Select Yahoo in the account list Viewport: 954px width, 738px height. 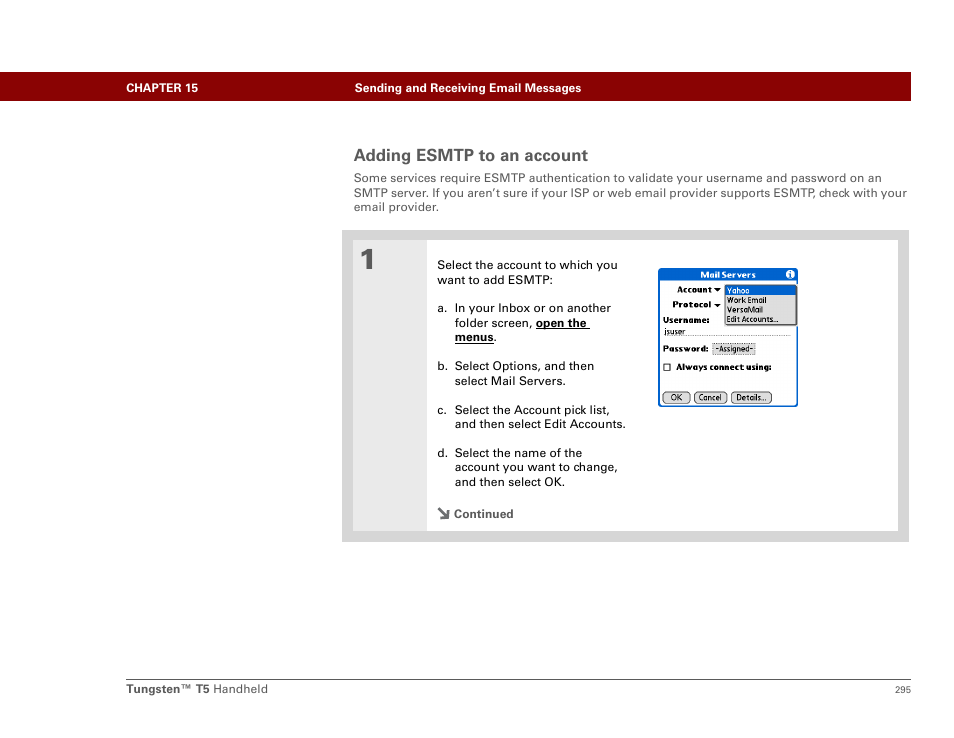760,290
